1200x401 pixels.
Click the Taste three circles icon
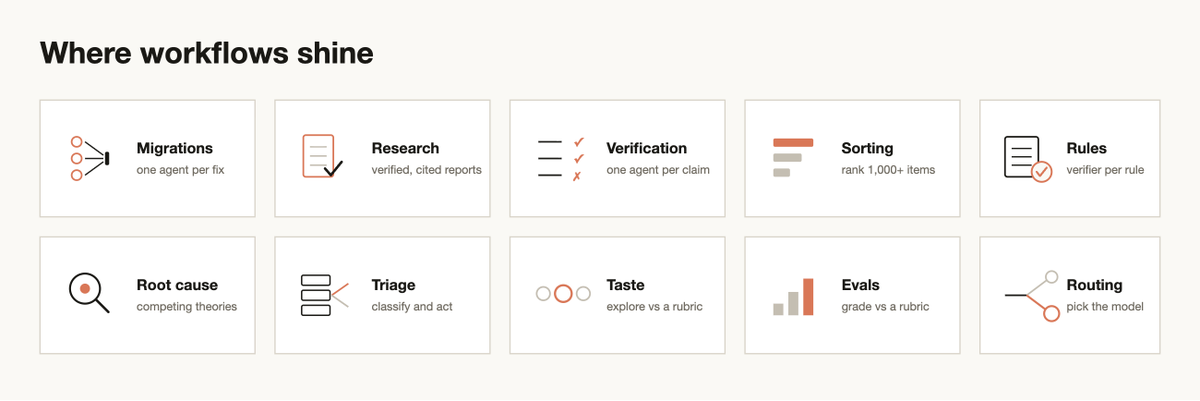tap(563, 294)
